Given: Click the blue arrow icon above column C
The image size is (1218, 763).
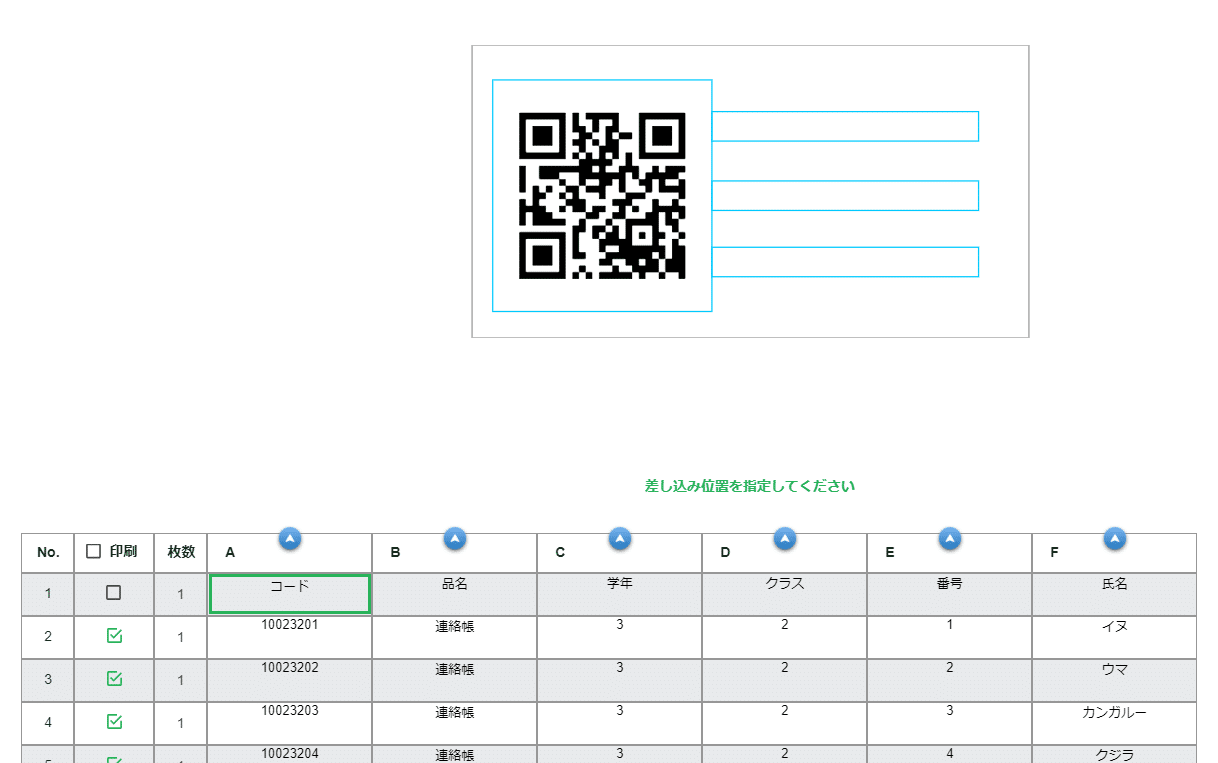Looking at the screenshot, I should click(620, 538).
